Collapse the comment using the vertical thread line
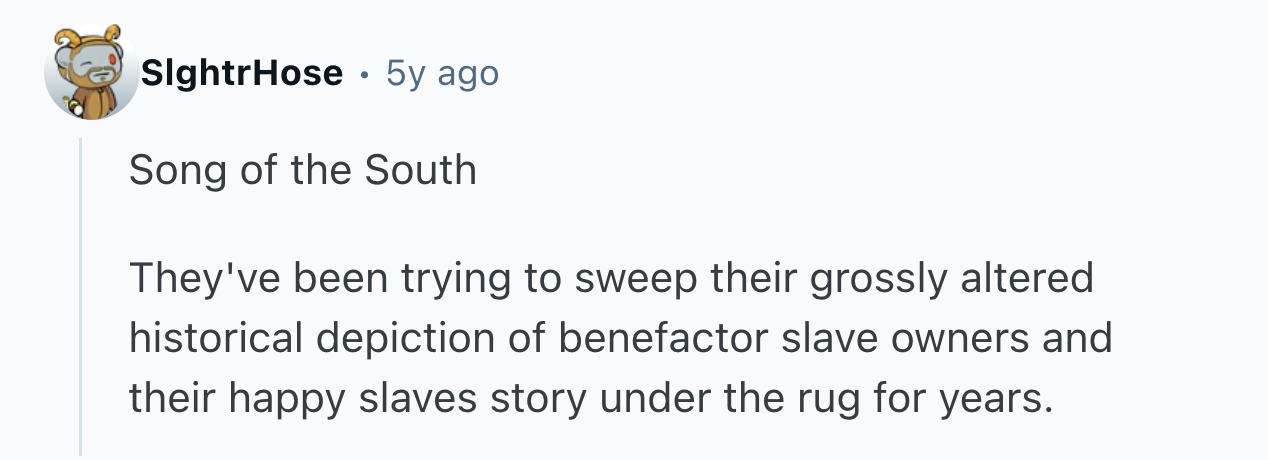The height and width of the screenshot is (460, 1268). [81, 300]
